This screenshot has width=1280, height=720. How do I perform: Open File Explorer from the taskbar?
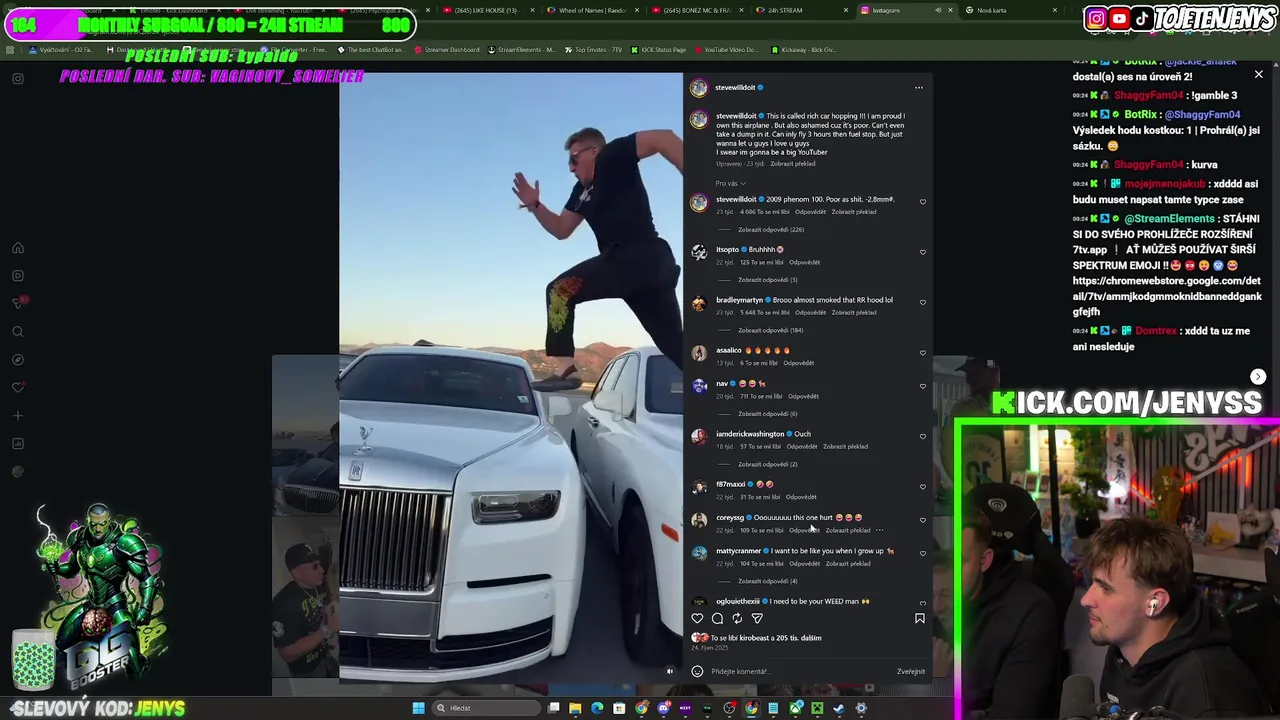coord(575,708)
